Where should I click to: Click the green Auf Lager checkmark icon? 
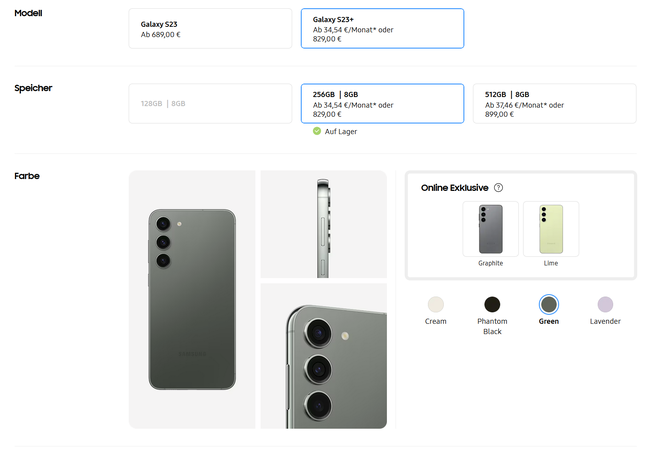pyautogui.click(x=316, y=131)
